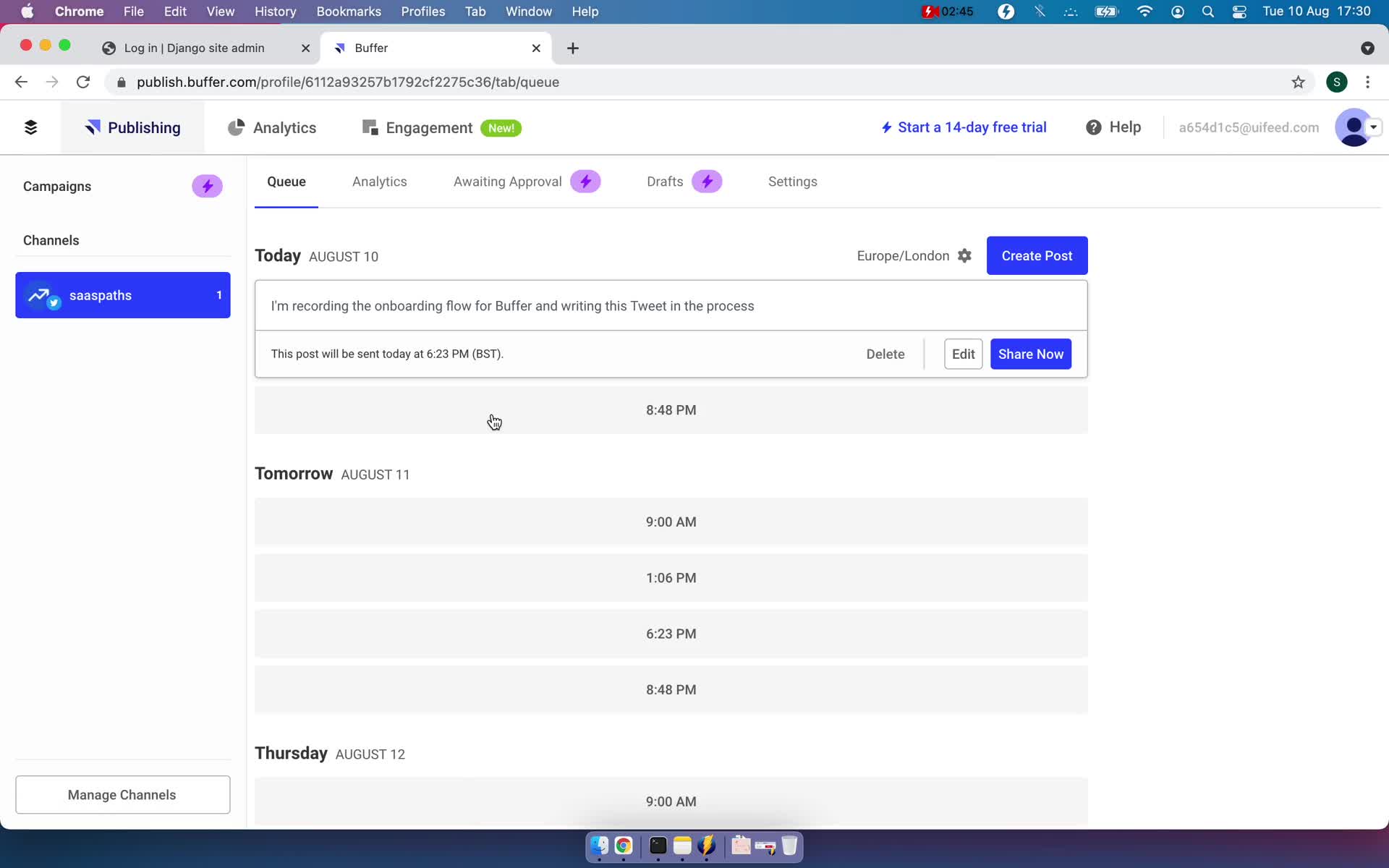Click the Awaiting Approval lightning toggle
1389x868 pixels.
coord(586,181)
